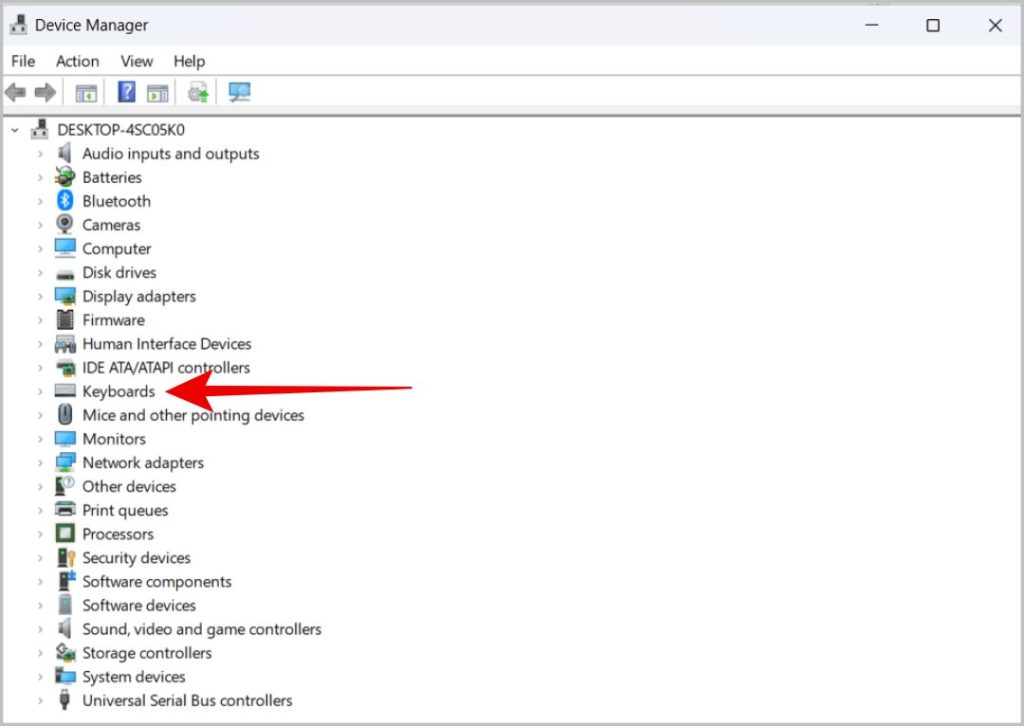Click the Batteries icon
The image size is (1024, 726).
point(65,177)
